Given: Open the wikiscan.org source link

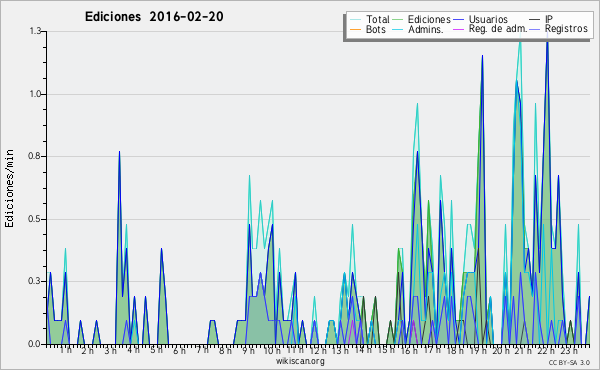Looking at the screenshot, I should (300, 361).
